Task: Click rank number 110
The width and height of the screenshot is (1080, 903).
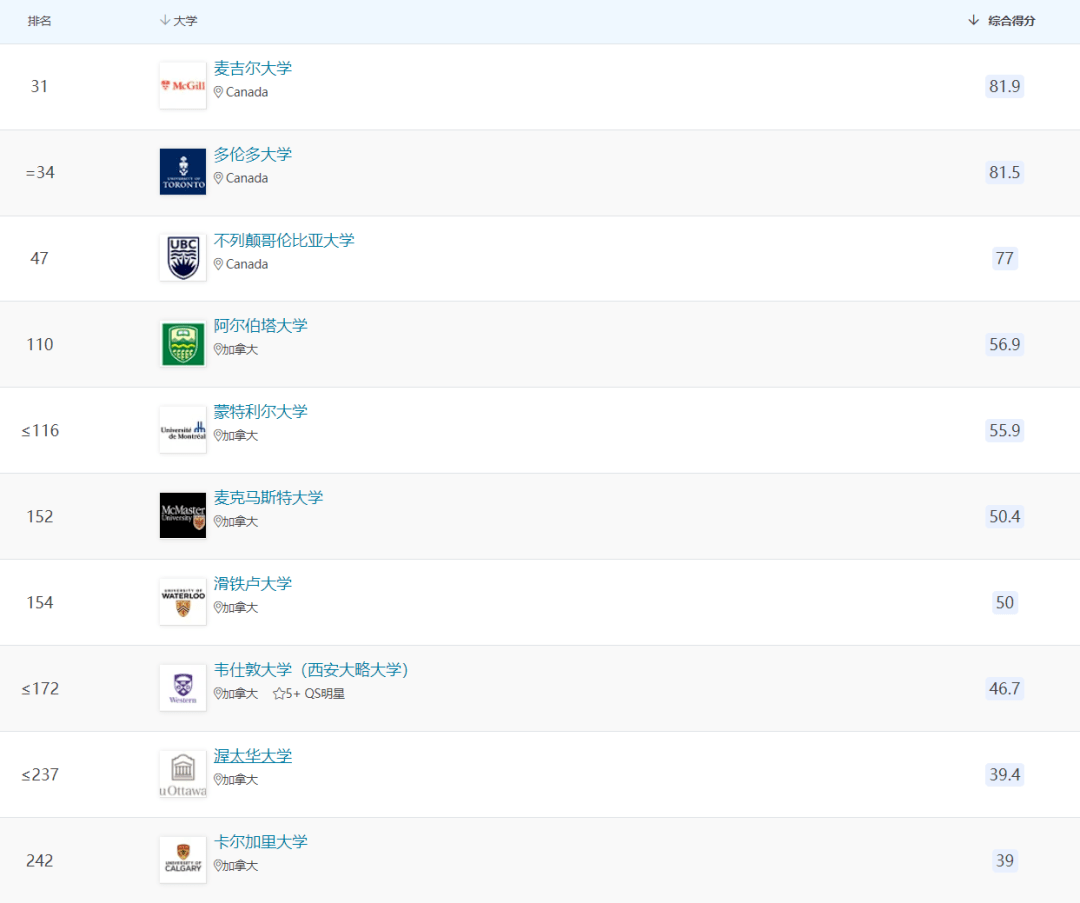Action: tap(40, 344)
